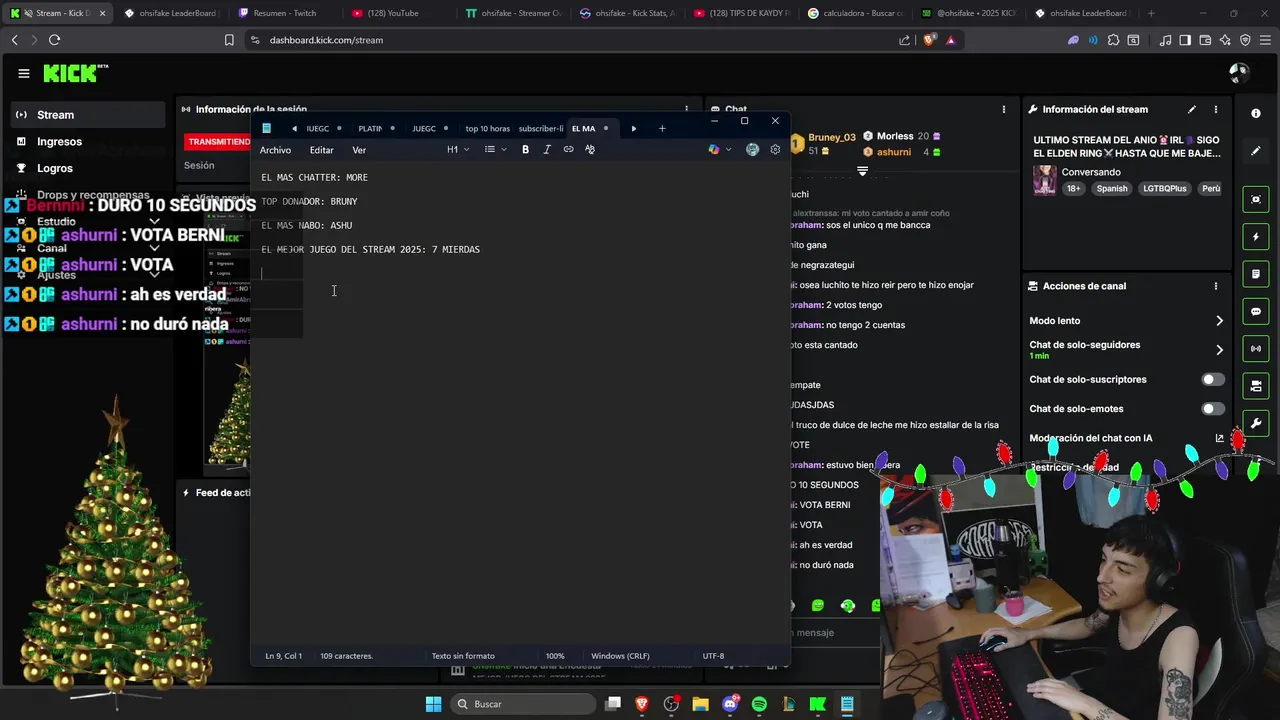Open the camera sidebar icon
Screen dimensions: 1280x720
1256,386
